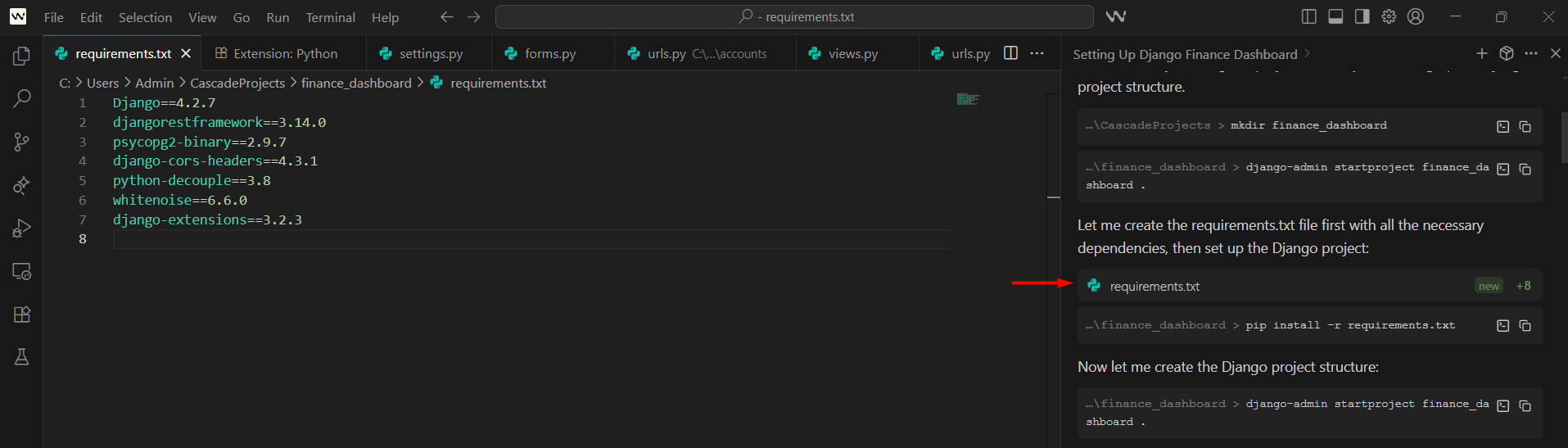
Task: Open the Extensions view
Action: [22, 314]
